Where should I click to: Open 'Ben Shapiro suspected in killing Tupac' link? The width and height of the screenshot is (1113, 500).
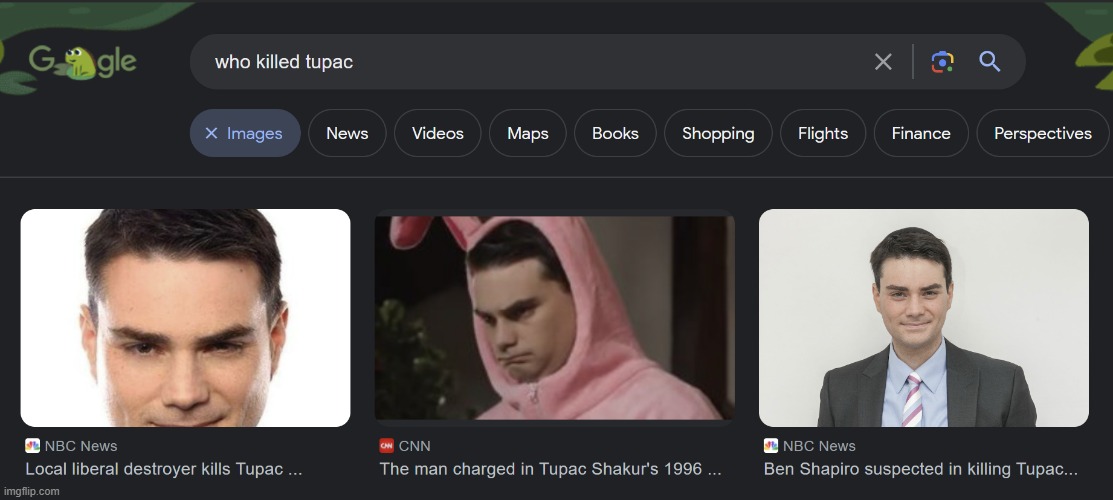(x=920, y=468)
